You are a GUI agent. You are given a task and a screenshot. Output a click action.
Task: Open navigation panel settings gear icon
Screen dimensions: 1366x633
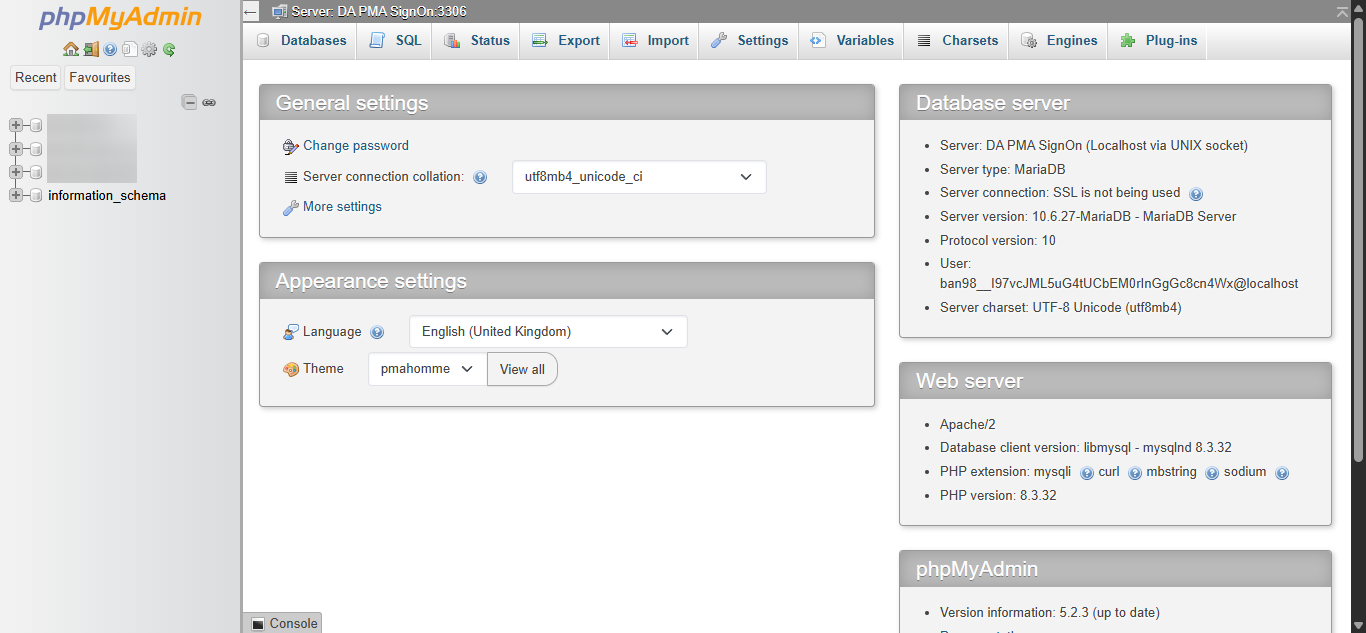click(x=149, y=49)
